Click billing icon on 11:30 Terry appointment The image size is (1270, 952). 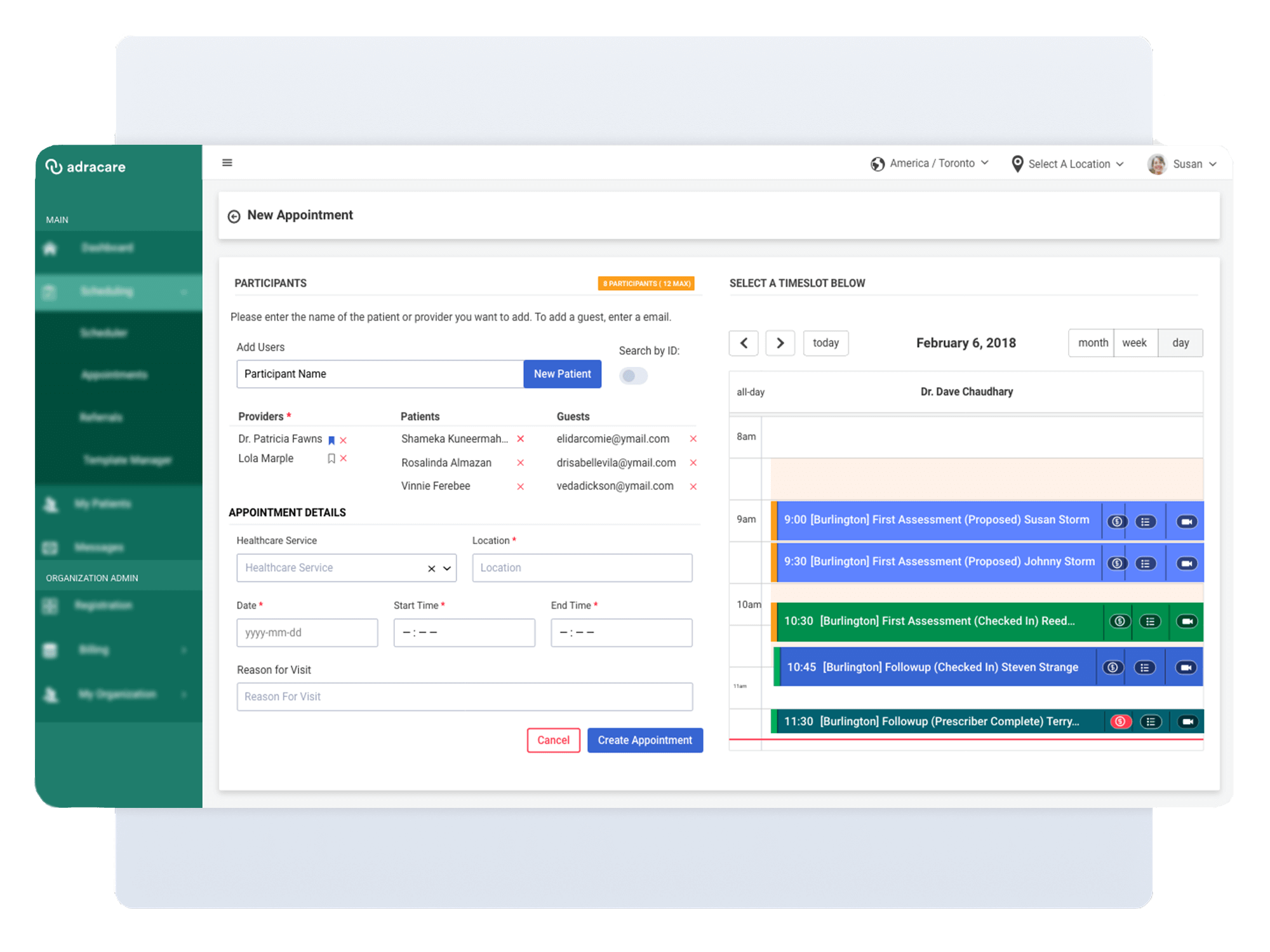tap(1120, 722)
